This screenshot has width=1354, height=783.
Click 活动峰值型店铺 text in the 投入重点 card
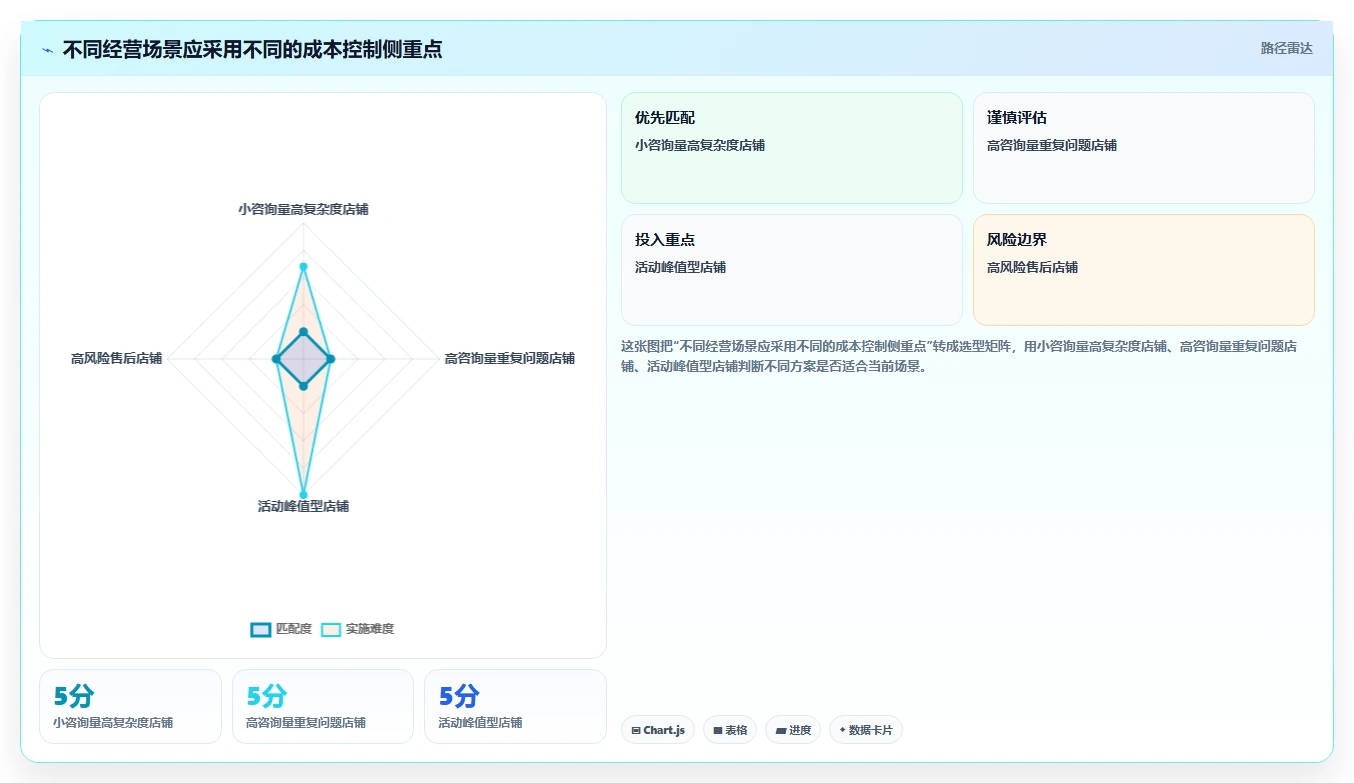(x=680, y=267)
